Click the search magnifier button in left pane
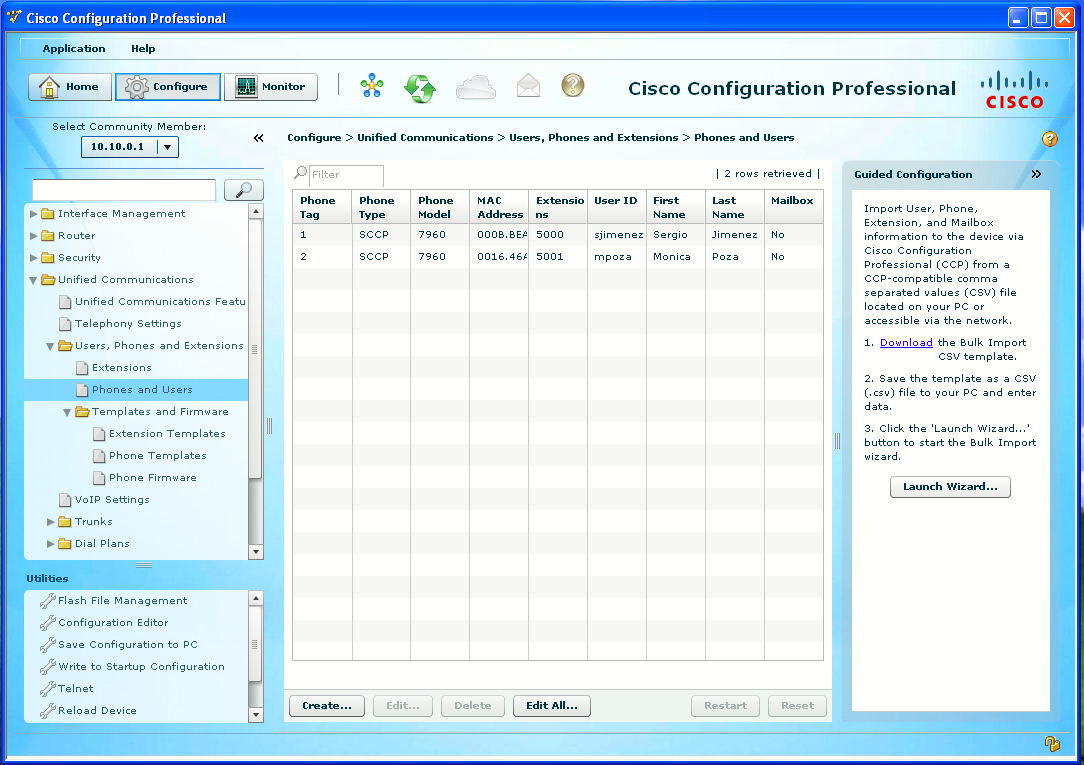This screenshot has width=1084, height=765. tap(243, 190)
